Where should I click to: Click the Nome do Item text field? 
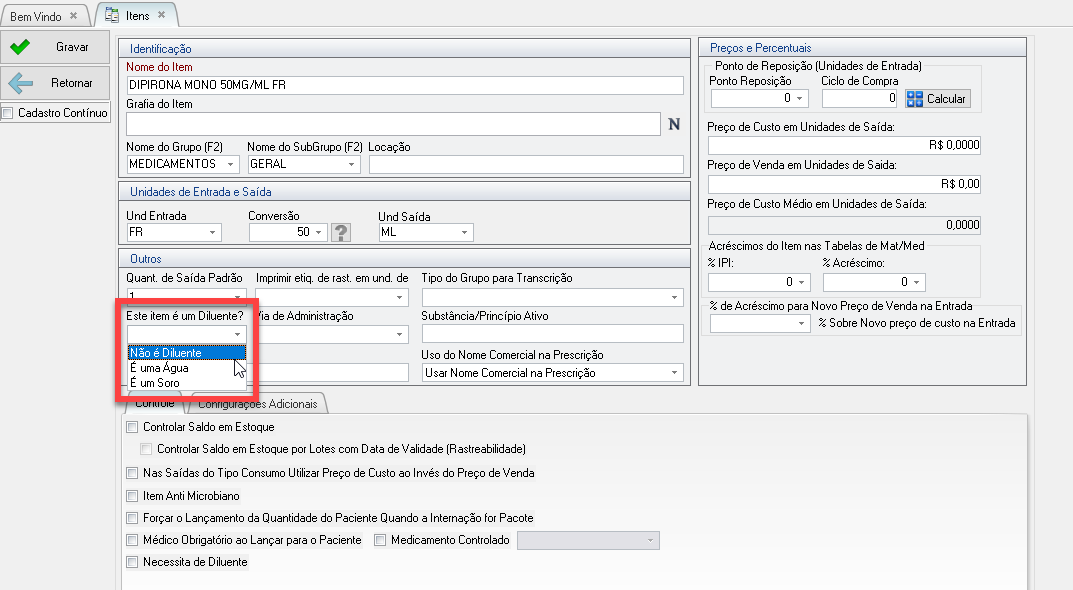404,86
